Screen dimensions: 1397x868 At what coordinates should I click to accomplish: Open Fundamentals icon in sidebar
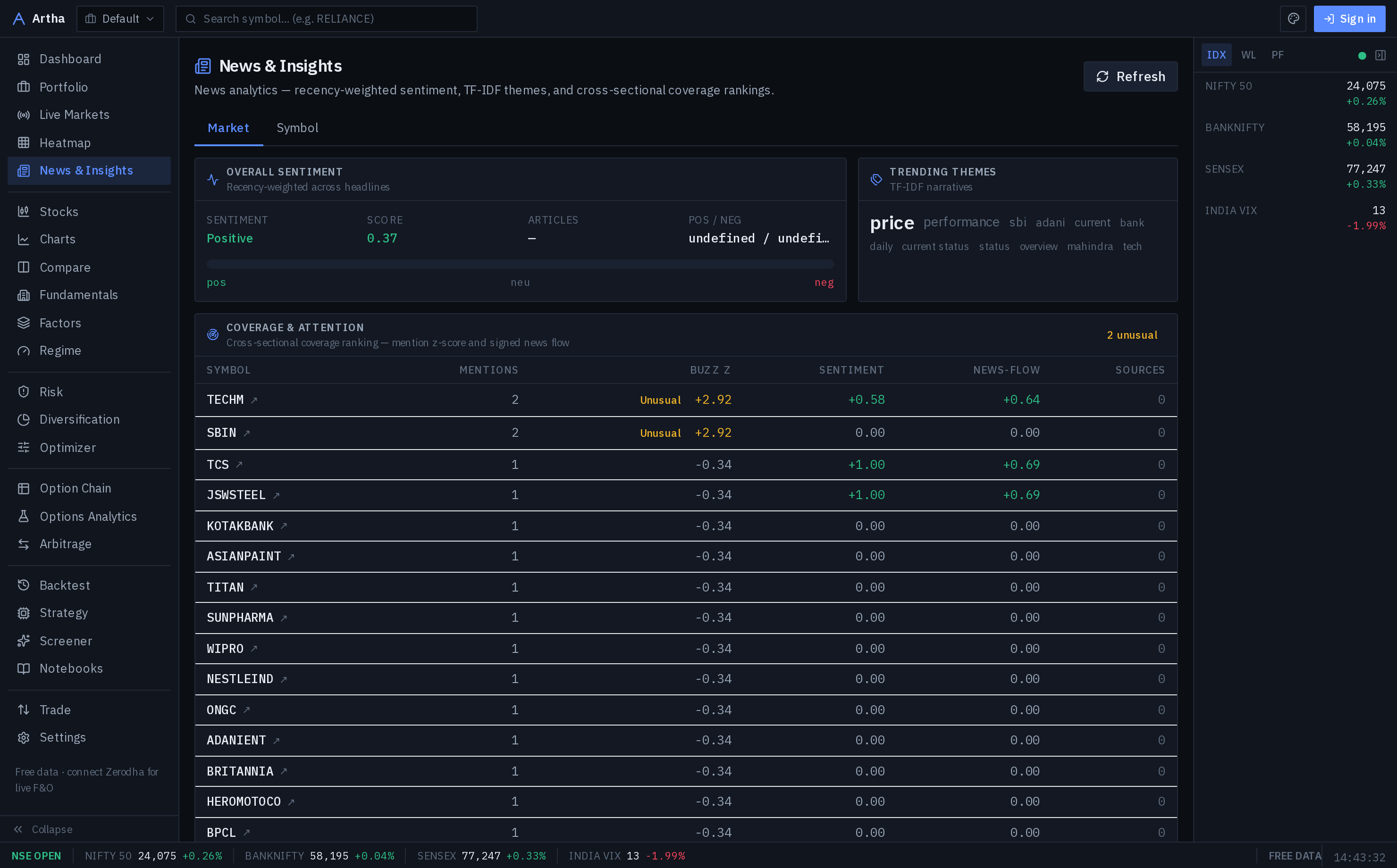click(x=24, y=295)
